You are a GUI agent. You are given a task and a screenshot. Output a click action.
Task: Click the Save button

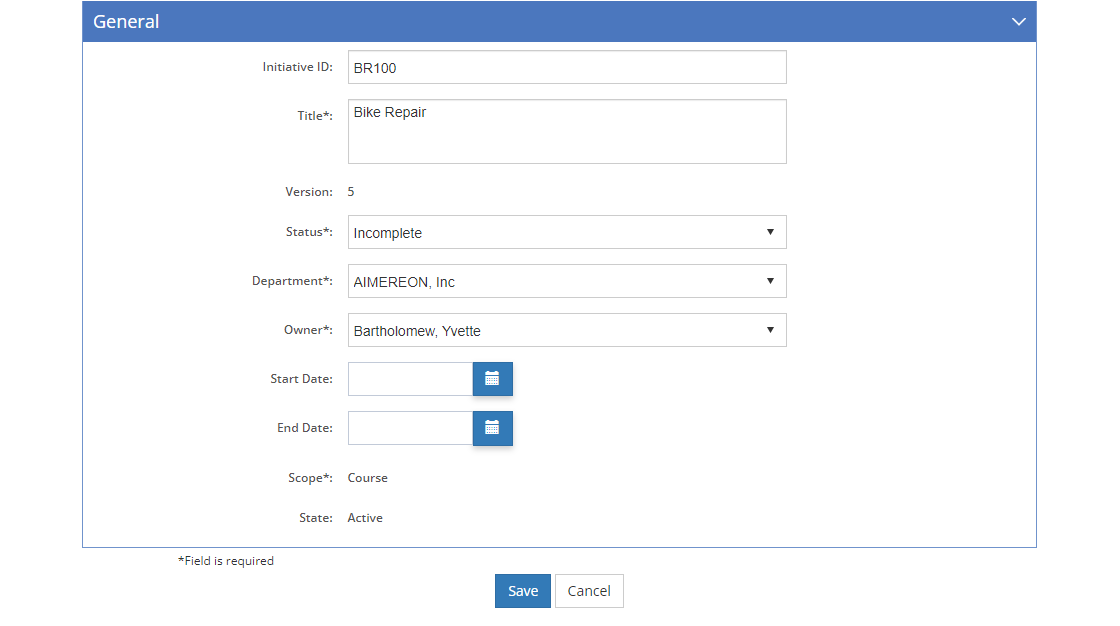point(523,591)
